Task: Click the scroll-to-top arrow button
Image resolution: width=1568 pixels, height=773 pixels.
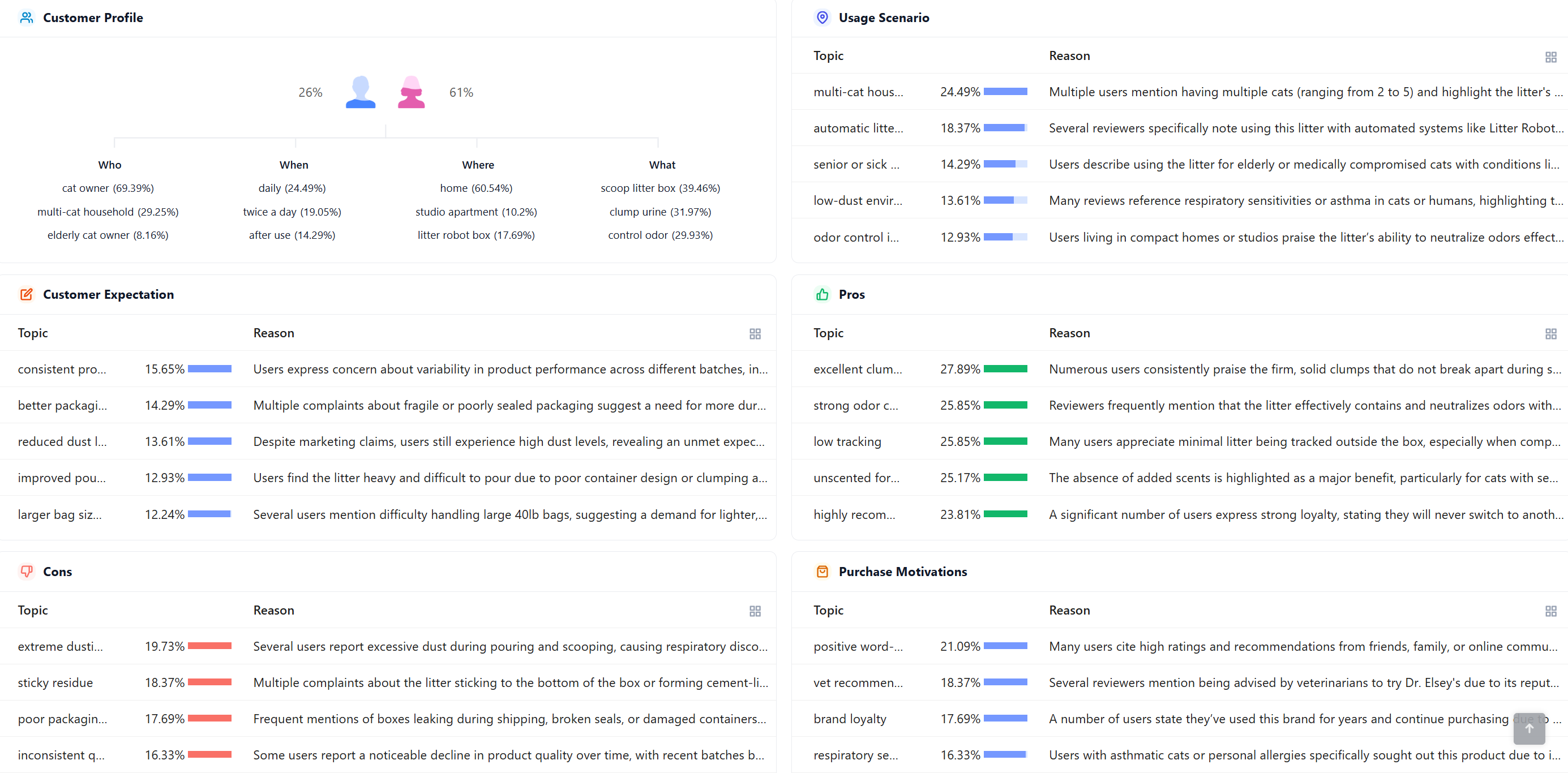Action: pos(1528,728)
